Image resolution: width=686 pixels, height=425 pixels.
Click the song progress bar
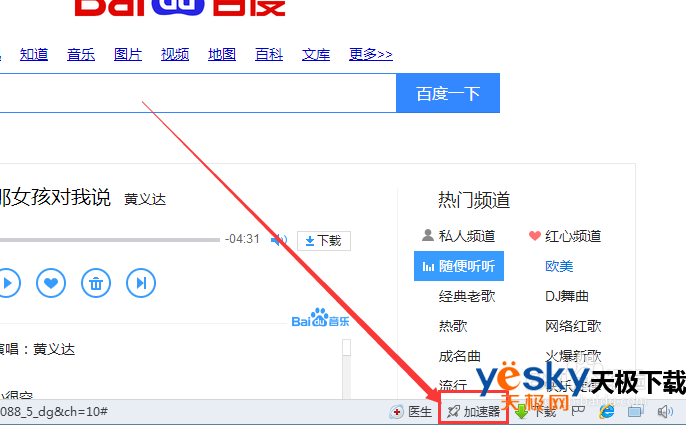pos(110,240)
